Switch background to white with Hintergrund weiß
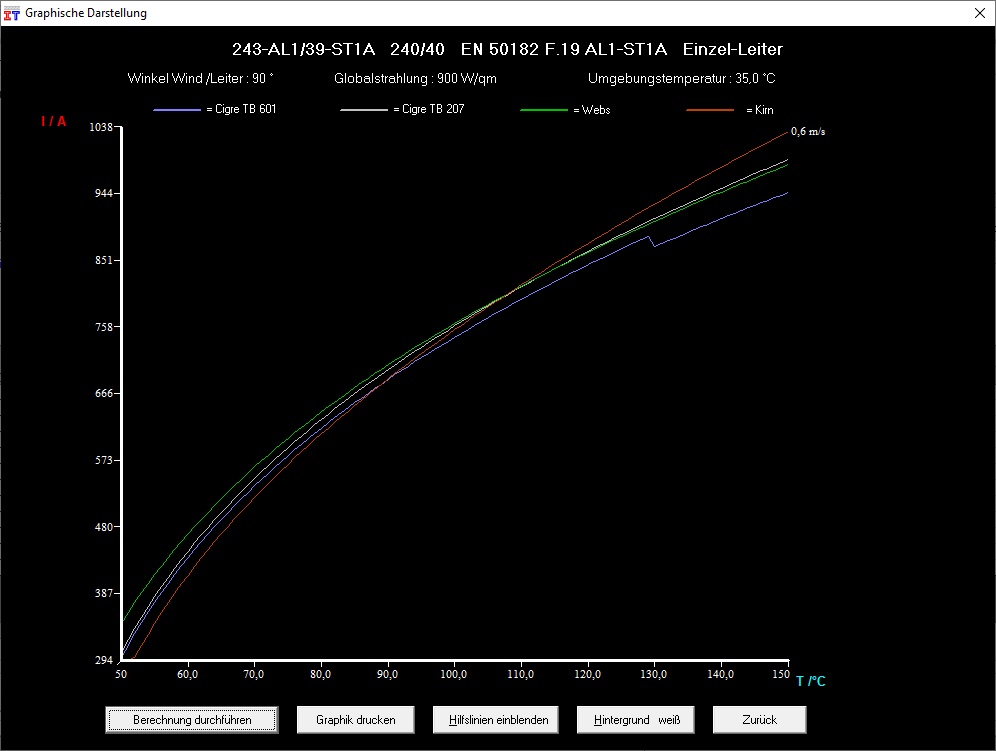Image resolution: width=996 pixels, height=751 pixels. 636,719
